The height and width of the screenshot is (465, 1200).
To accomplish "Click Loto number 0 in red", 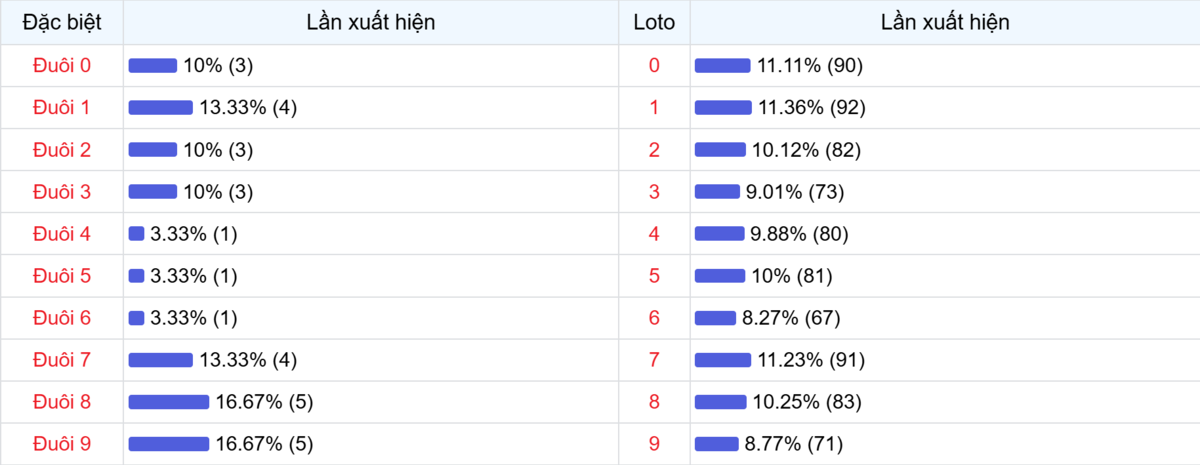I will 654,65.
